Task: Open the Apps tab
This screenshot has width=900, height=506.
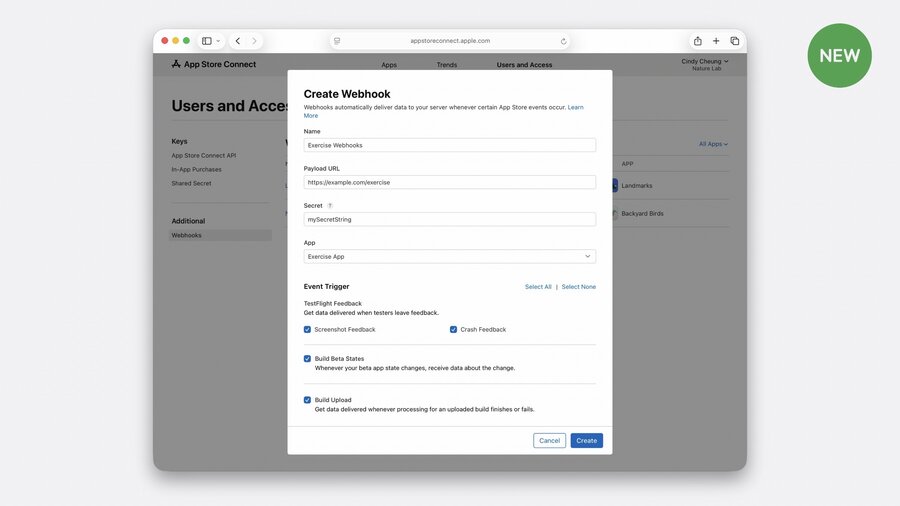Action: [389, 65]
